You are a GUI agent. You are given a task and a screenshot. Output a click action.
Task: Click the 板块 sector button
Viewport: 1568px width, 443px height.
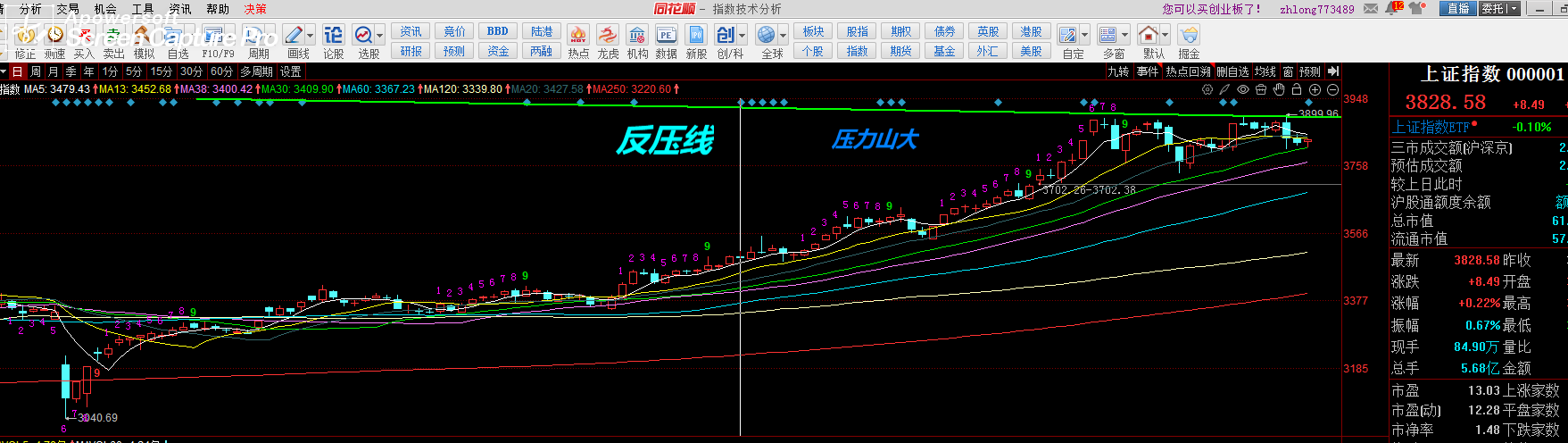point(813,31)
